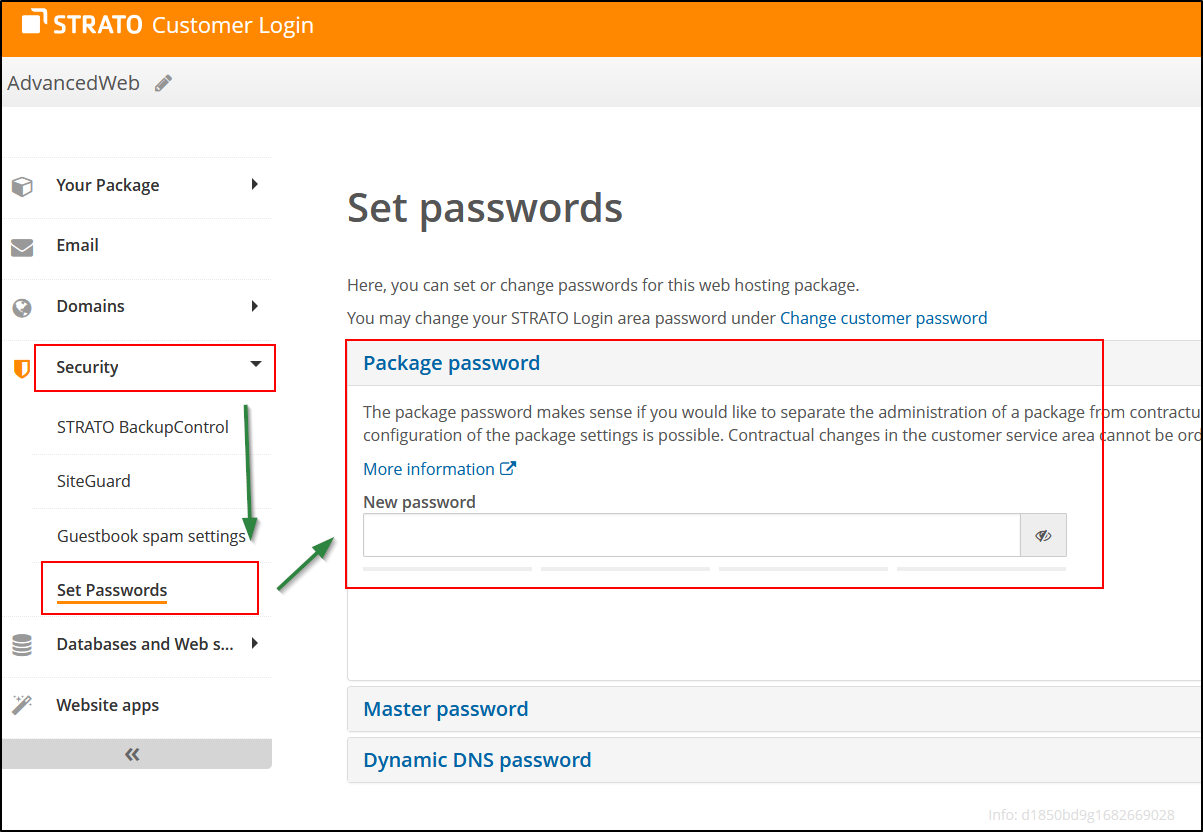Expand the Domains menu arrow
The height and width of the screenshot is (832, 1203).
[256, 306]
